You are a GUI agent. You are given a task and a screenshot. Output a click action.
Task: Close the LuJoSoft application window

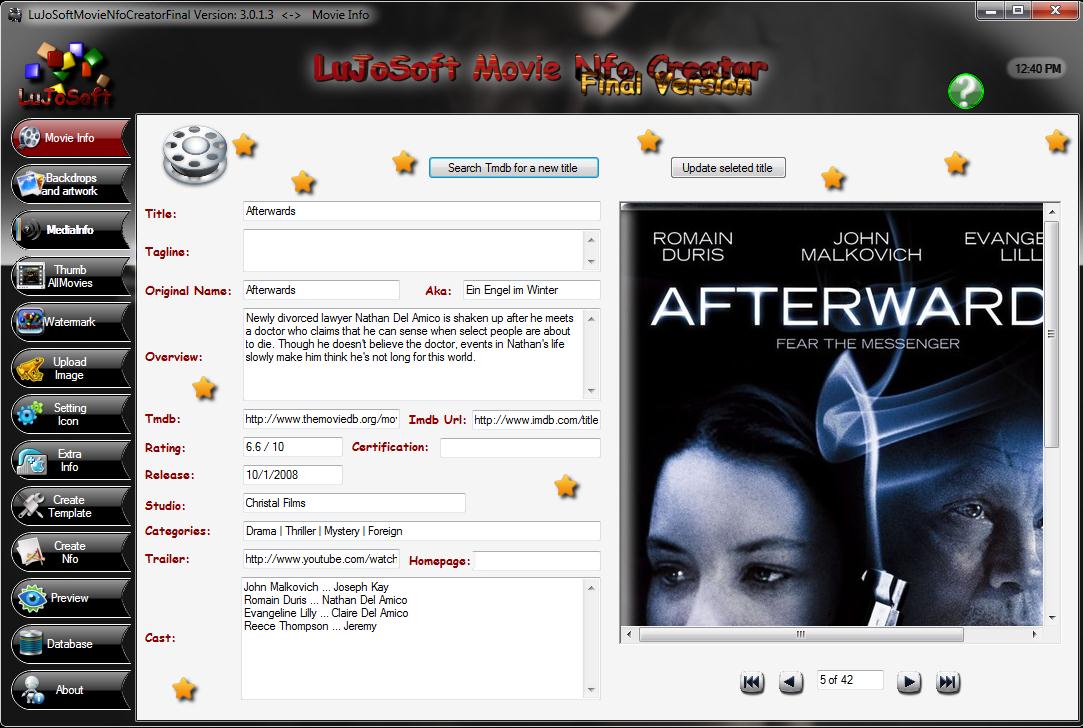click(1055, 10)
